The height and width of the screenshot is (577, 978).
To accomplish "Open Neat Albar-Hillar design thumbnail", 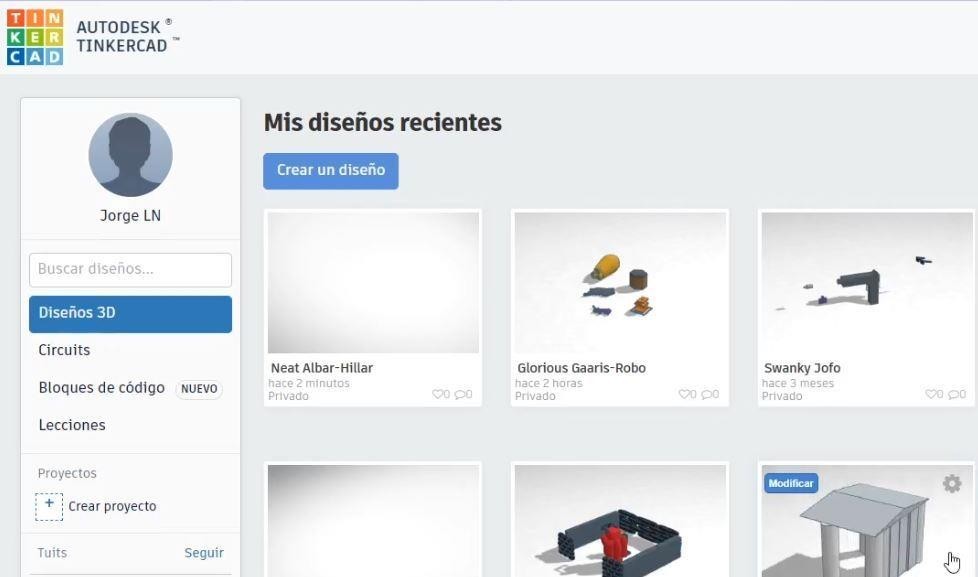I will [373, 282].
